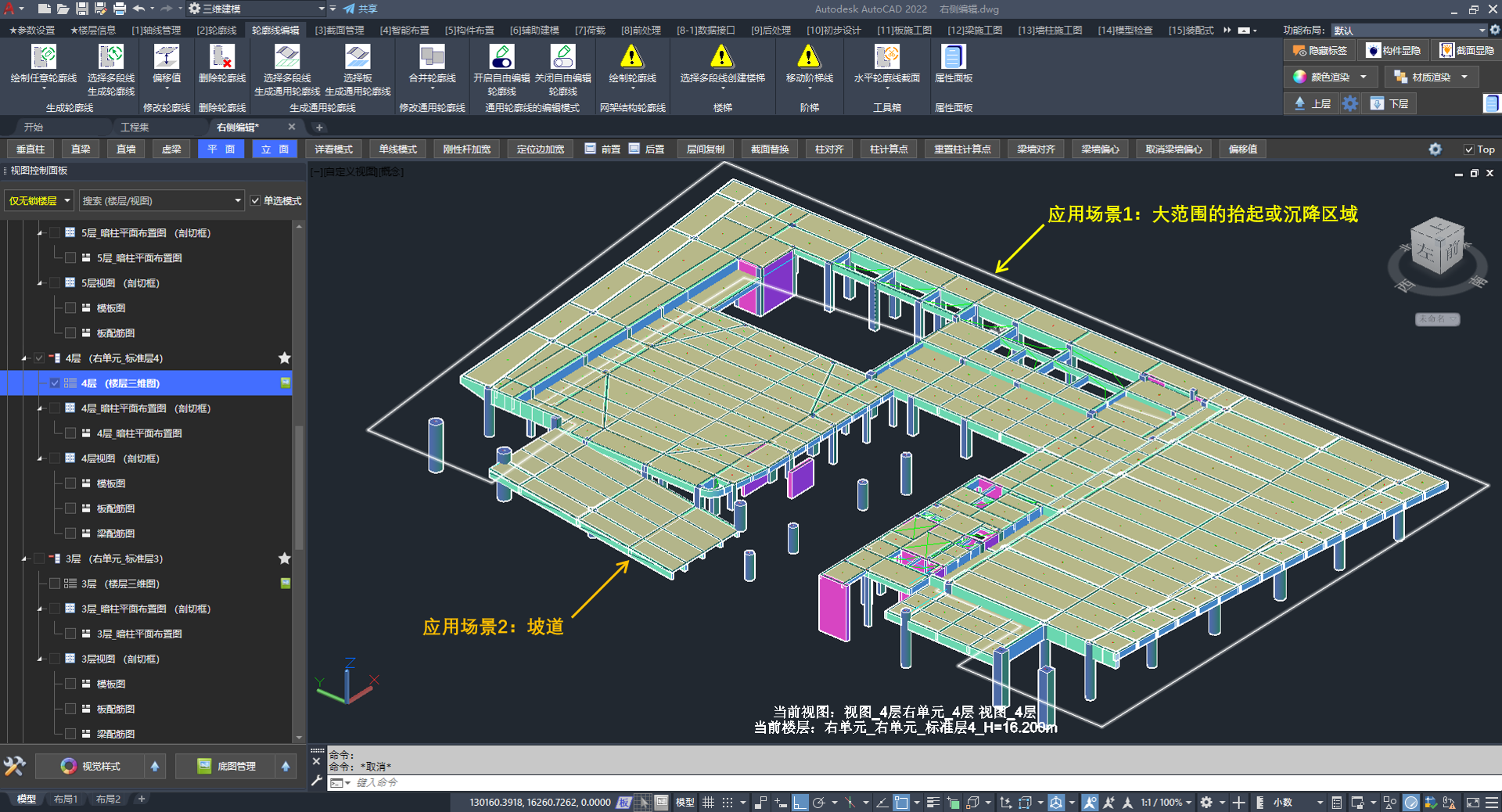
Task: Click the 水平轮廓线截面 tool icon
Action: point(886,58)
